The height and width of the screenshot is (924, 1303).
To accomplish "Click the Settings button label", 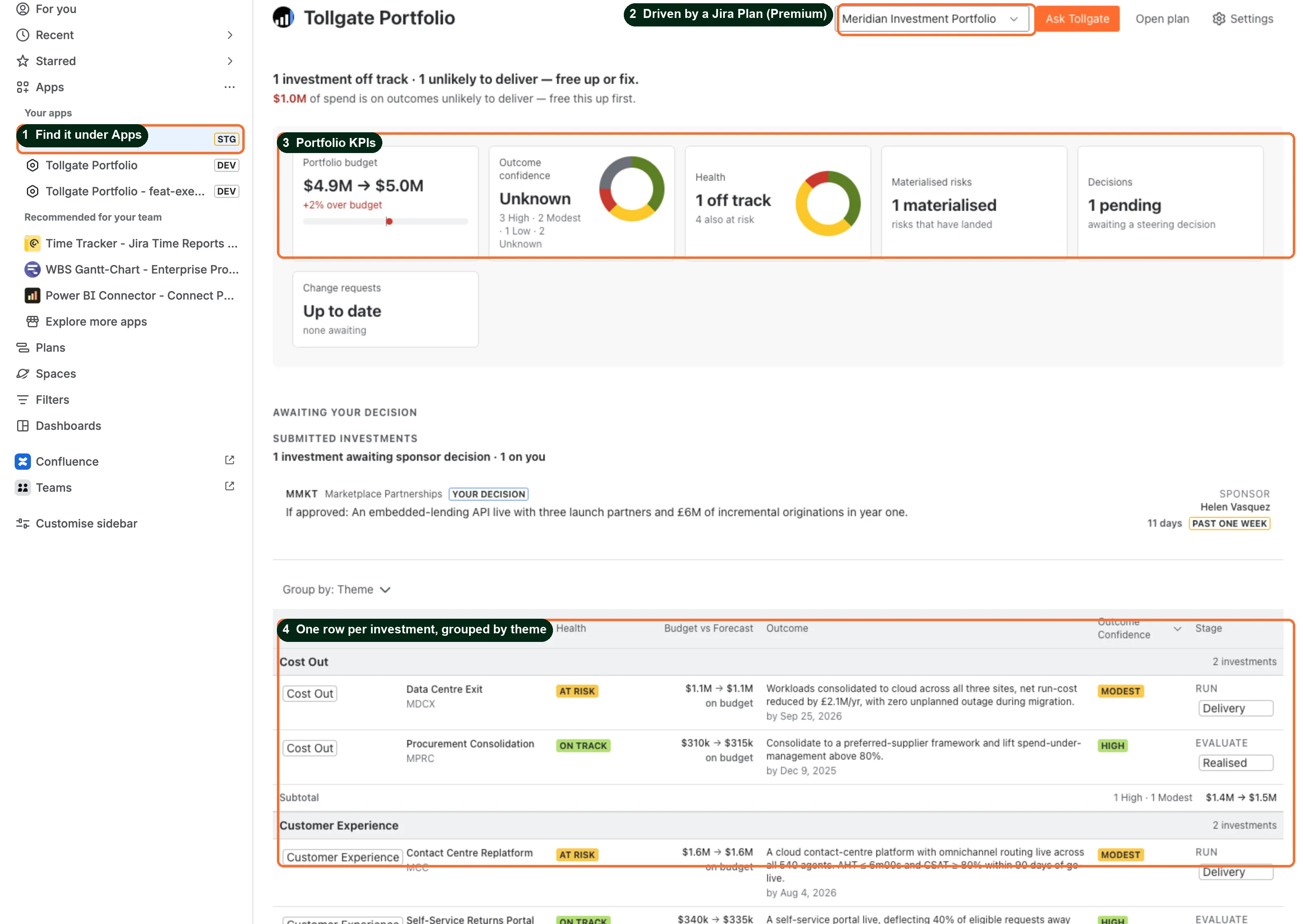I will pos(1251,19).
